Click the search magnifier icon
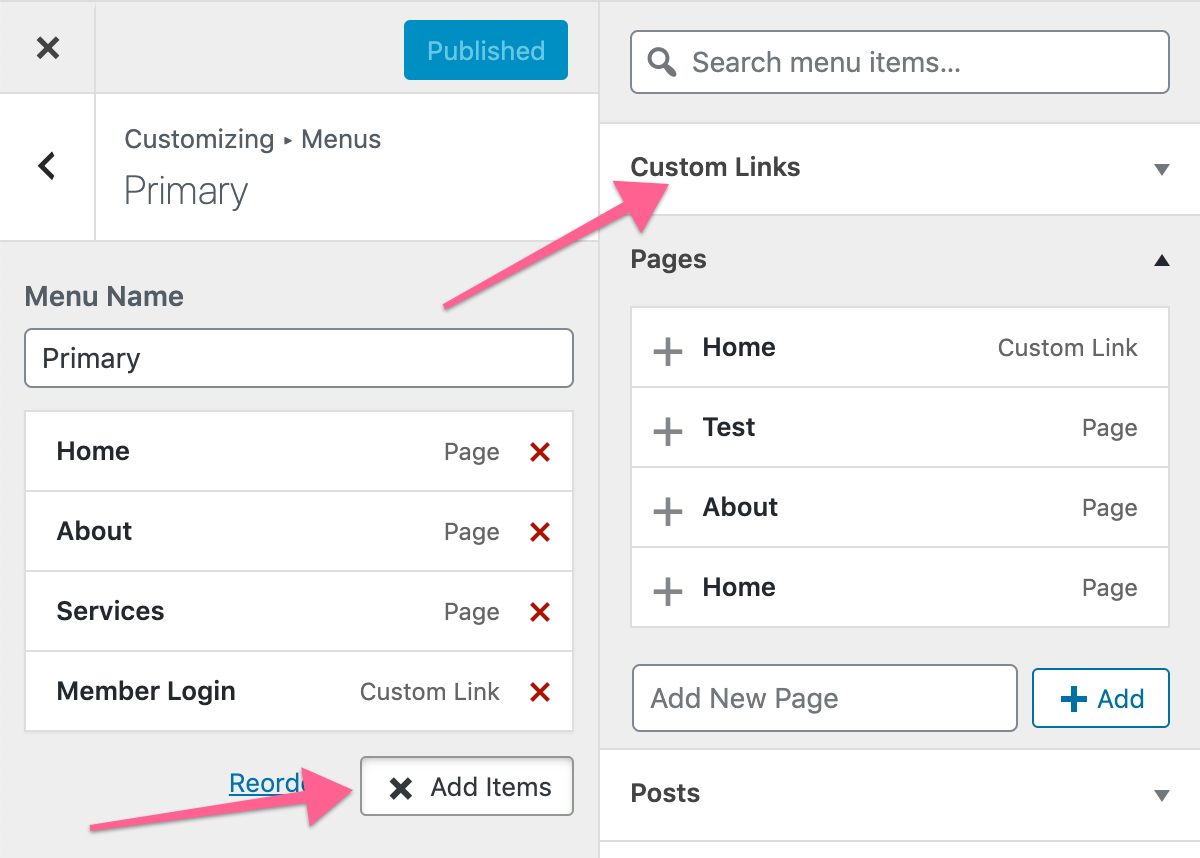Screen dimensions: 1200x858 [x=662, y=62]
